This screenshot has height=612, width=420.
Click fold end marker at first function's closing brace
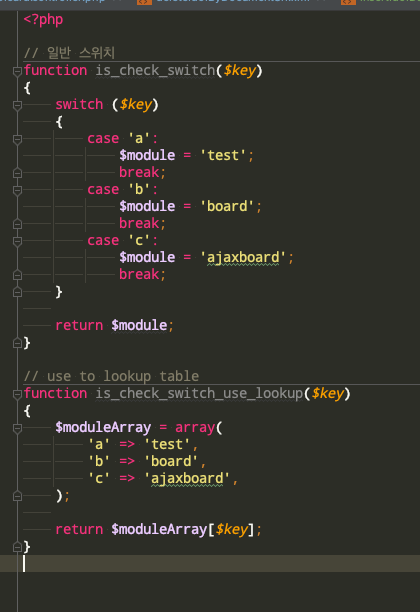(x=17, y=343)
